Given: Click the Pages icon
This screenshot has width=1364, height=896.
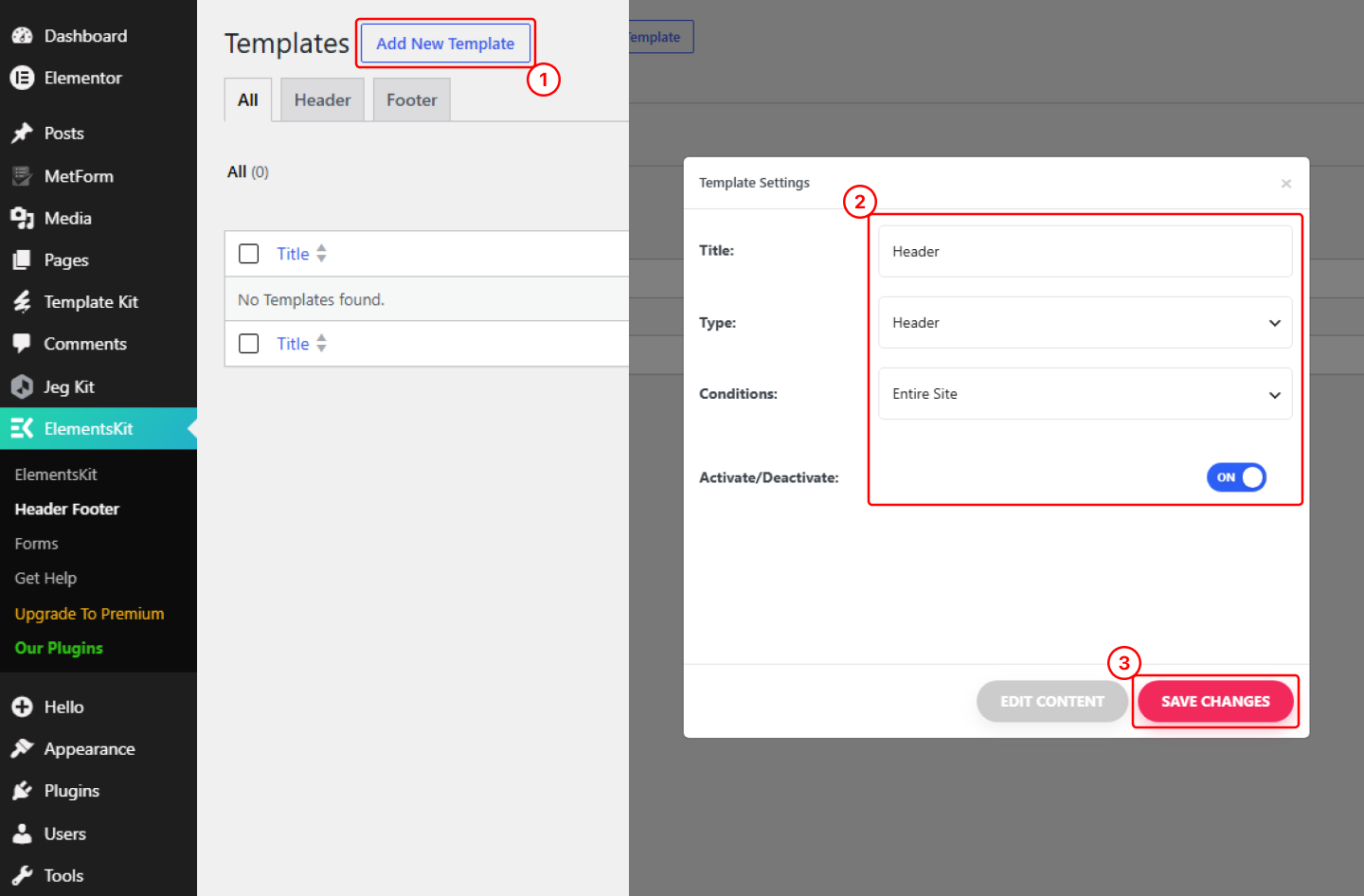Looking at the screenshot, I should click(x=23, y=260).
